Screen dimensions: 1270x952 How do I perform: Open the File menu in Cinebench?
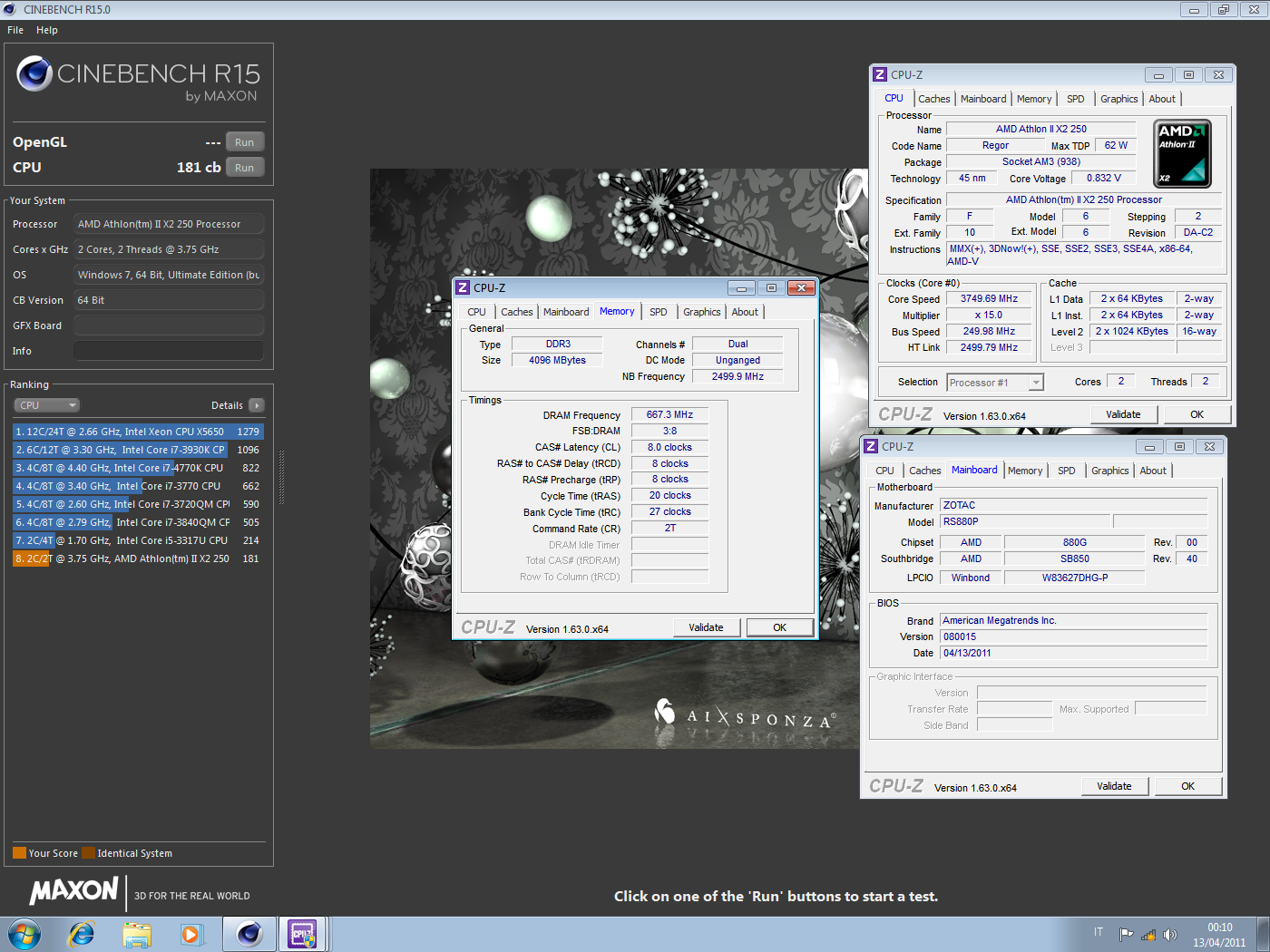15,30
